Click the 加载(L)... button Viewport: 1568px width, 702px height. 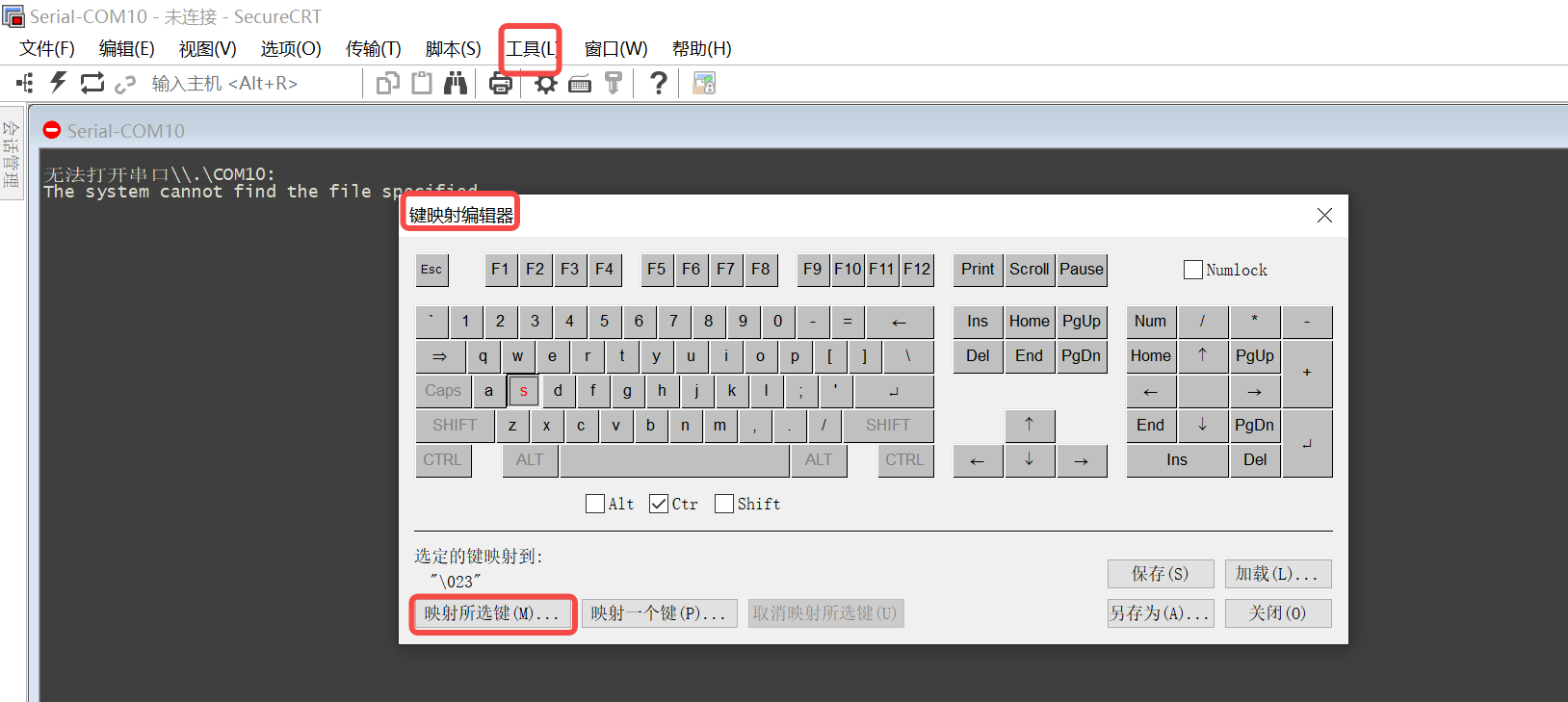pyautogui.click(x=1278, y=574)
